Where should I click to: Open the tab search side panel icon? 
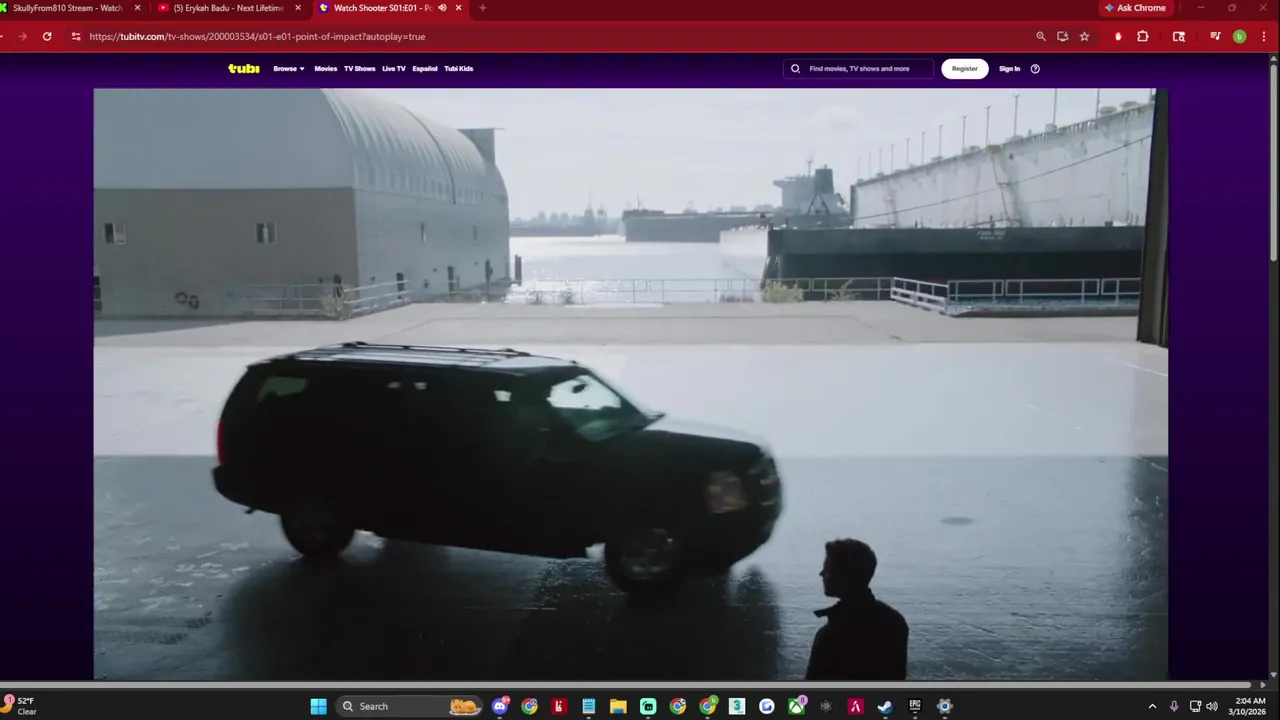(x=1179, y=36)
